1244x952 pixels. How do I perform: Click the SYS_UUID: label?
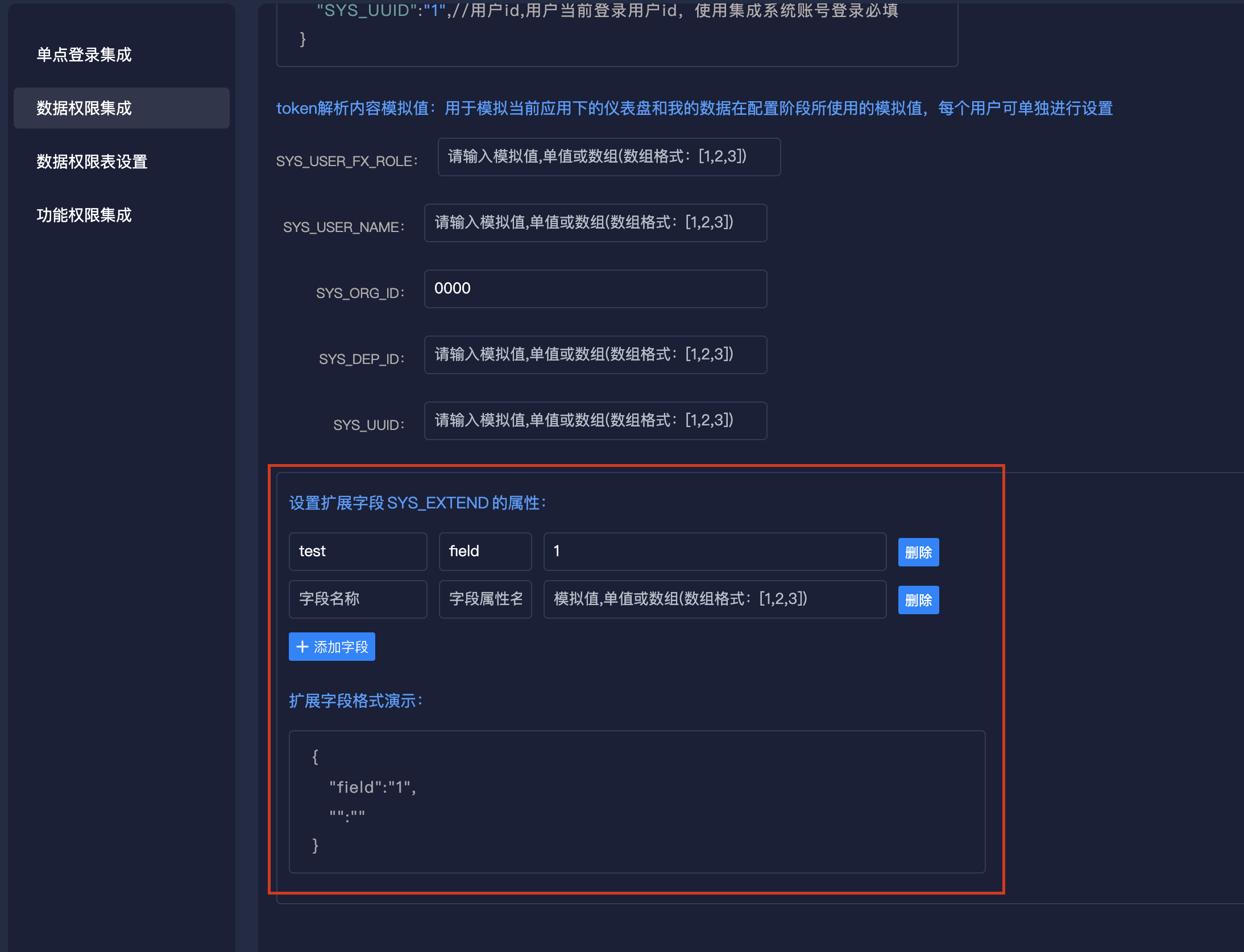click(x=369, y=425)
